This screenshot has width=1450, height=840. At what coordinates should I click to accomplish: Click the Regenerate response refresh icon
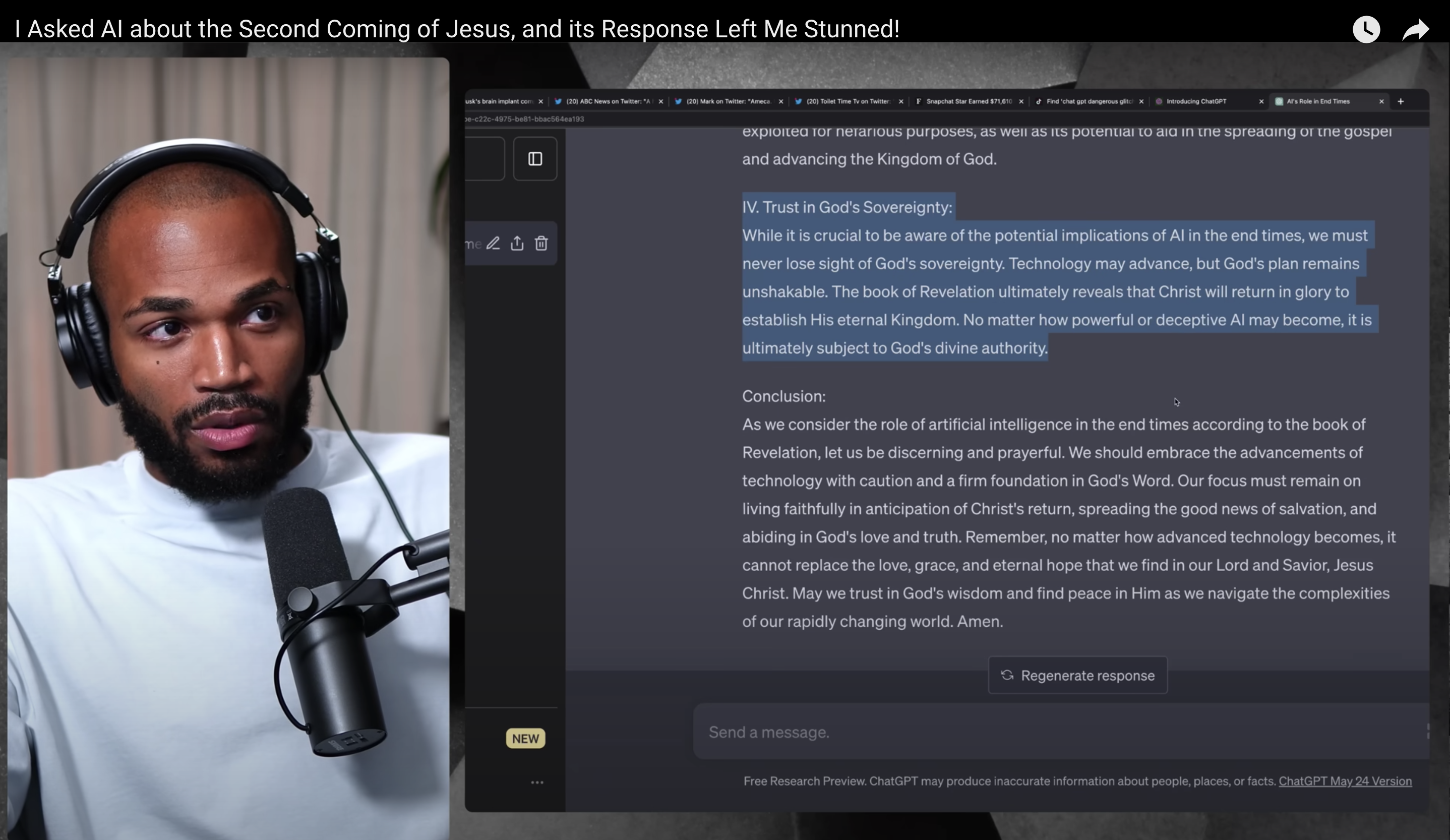[x=1007, y=675]
